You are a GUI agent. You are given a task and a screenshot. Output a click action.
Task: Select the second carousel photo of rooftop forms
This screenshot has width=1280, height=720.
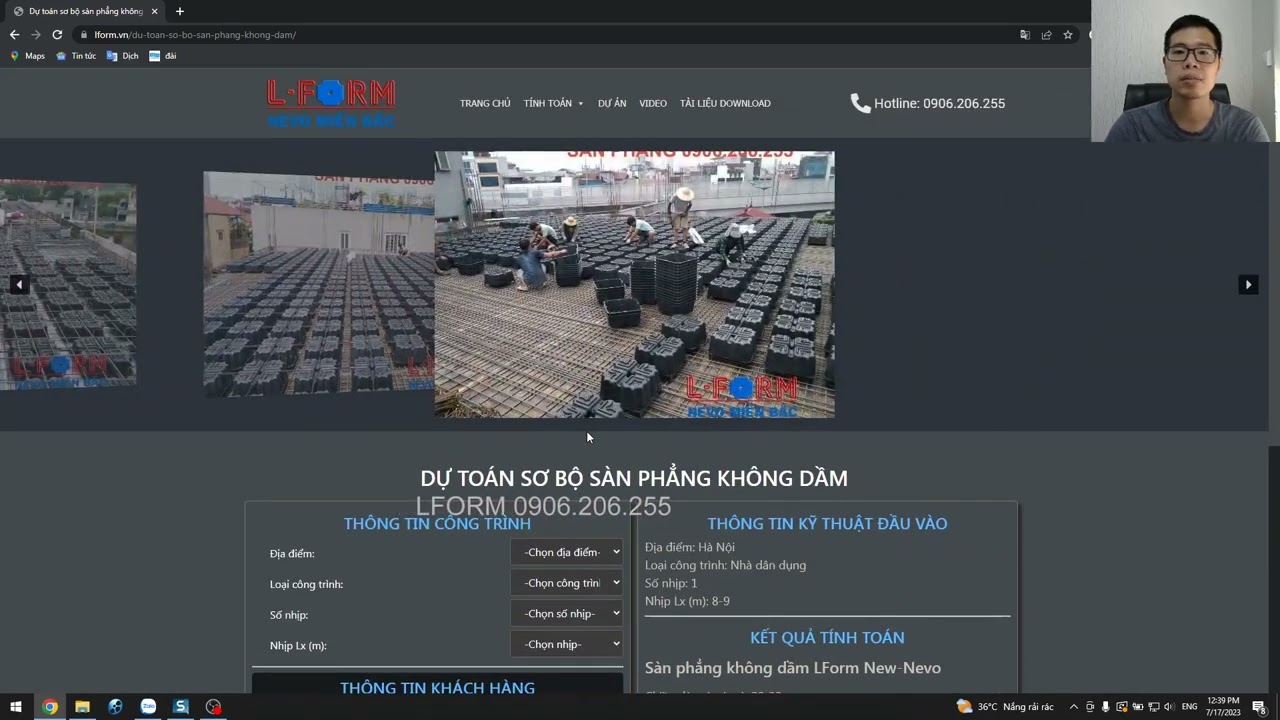318,284
